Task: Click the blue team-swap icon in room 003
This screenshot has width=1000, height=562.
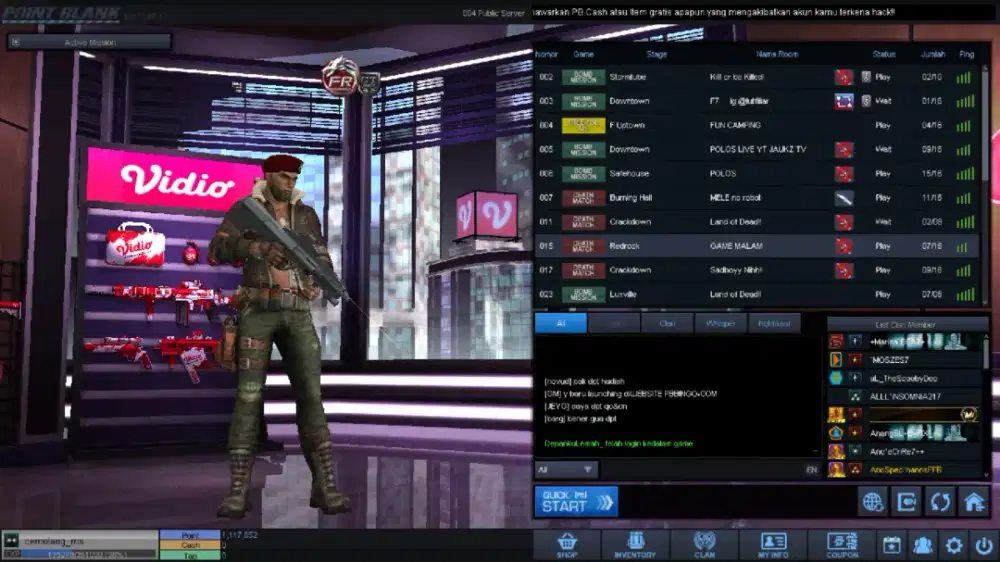Action: [x=844, y=101]
